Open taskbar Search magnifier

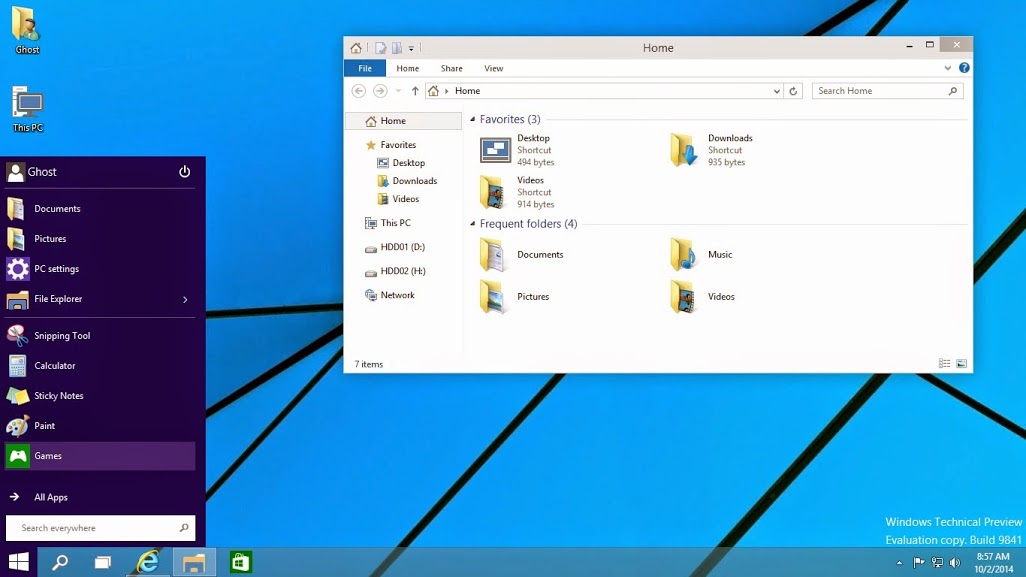click(60, 562)
